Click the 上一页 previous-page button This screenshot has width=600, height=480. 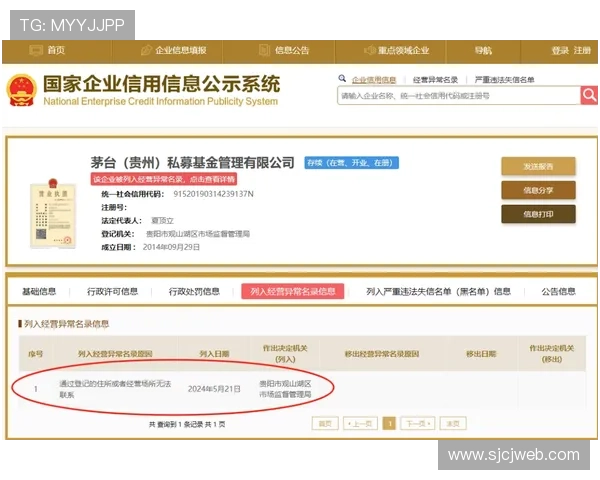(360, 424)
